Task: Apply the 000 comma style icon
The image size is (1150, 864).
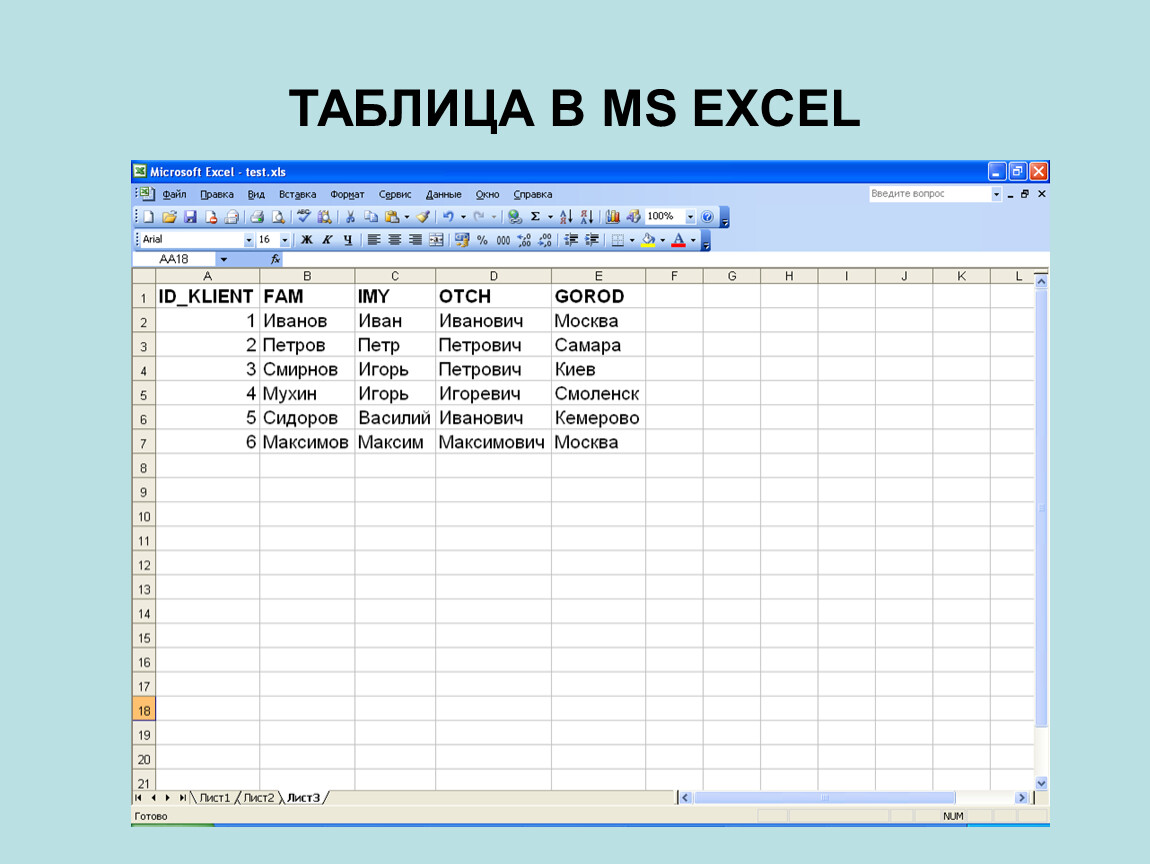Action: (503, 241)
